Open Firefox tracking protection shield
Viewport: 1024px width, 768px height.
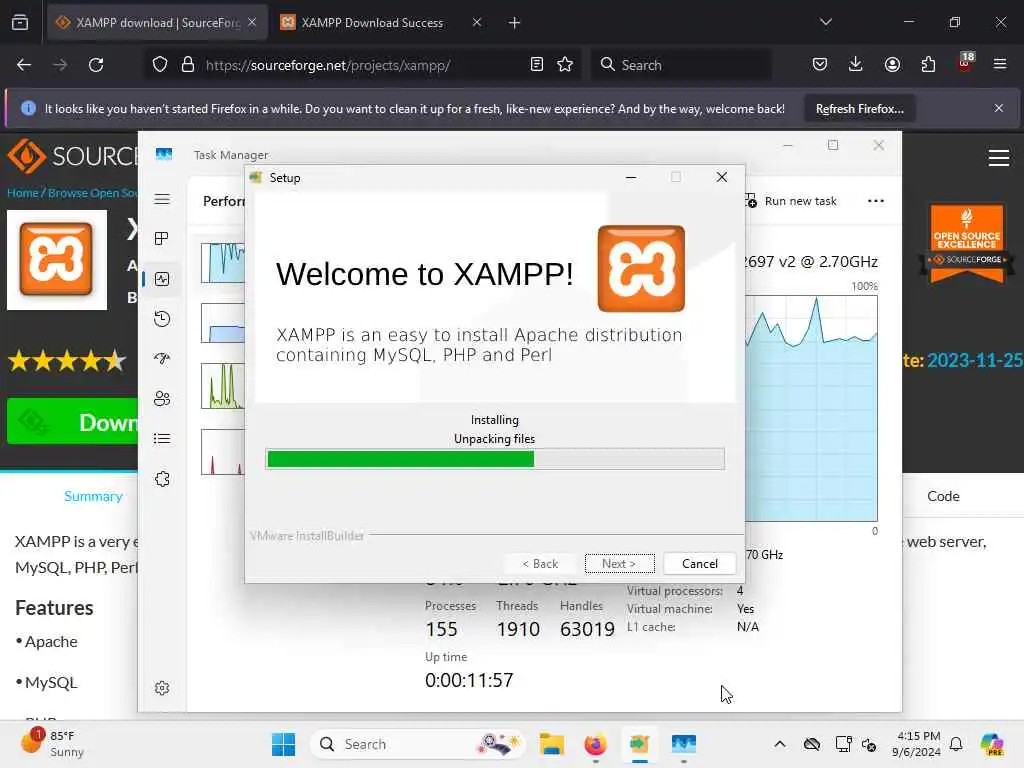point(160,65)
